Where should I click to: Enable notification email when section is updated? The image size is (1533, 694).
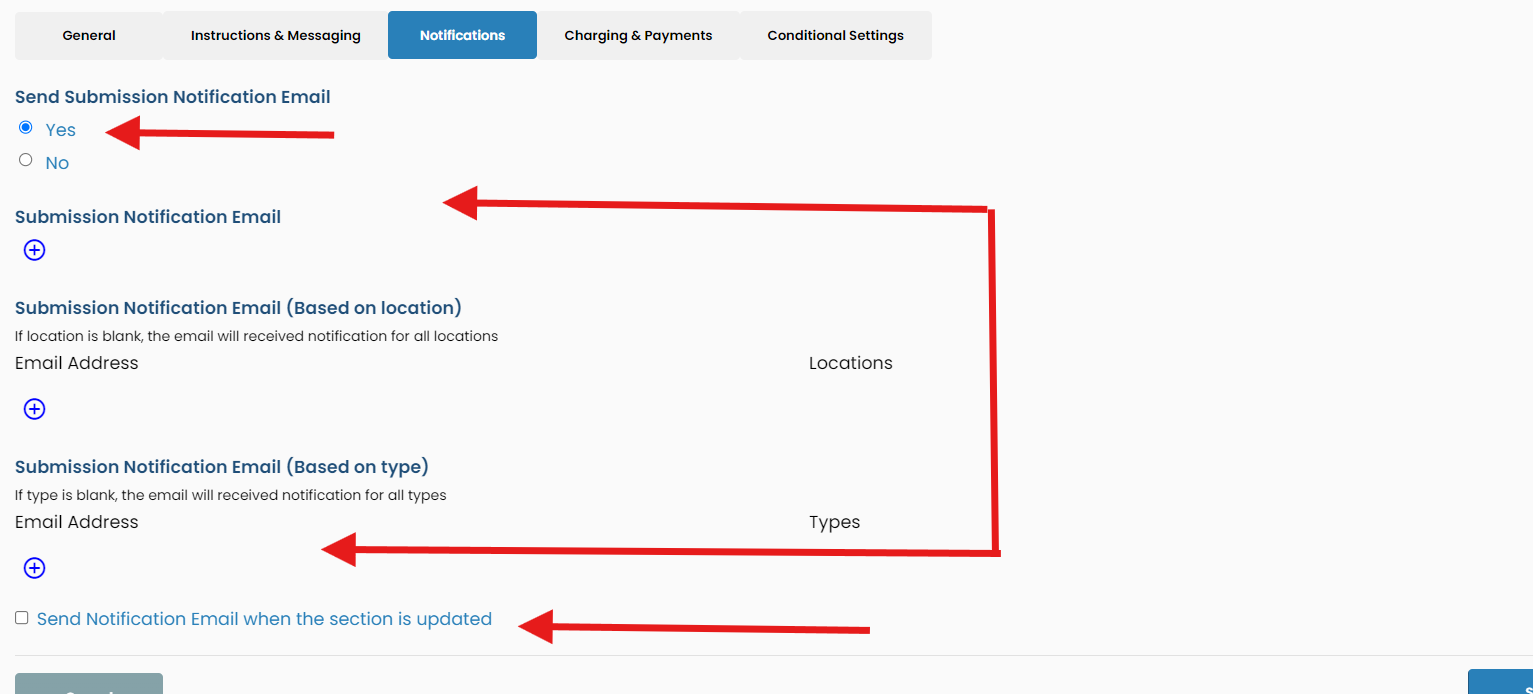click(x=22, y=618)
